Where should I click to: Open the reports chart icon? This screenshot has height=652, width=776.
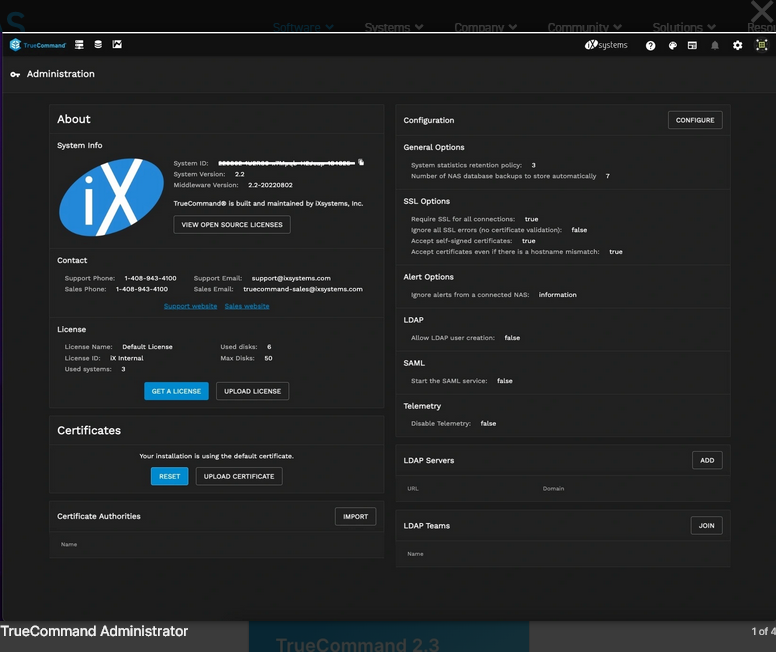[117, 45]
